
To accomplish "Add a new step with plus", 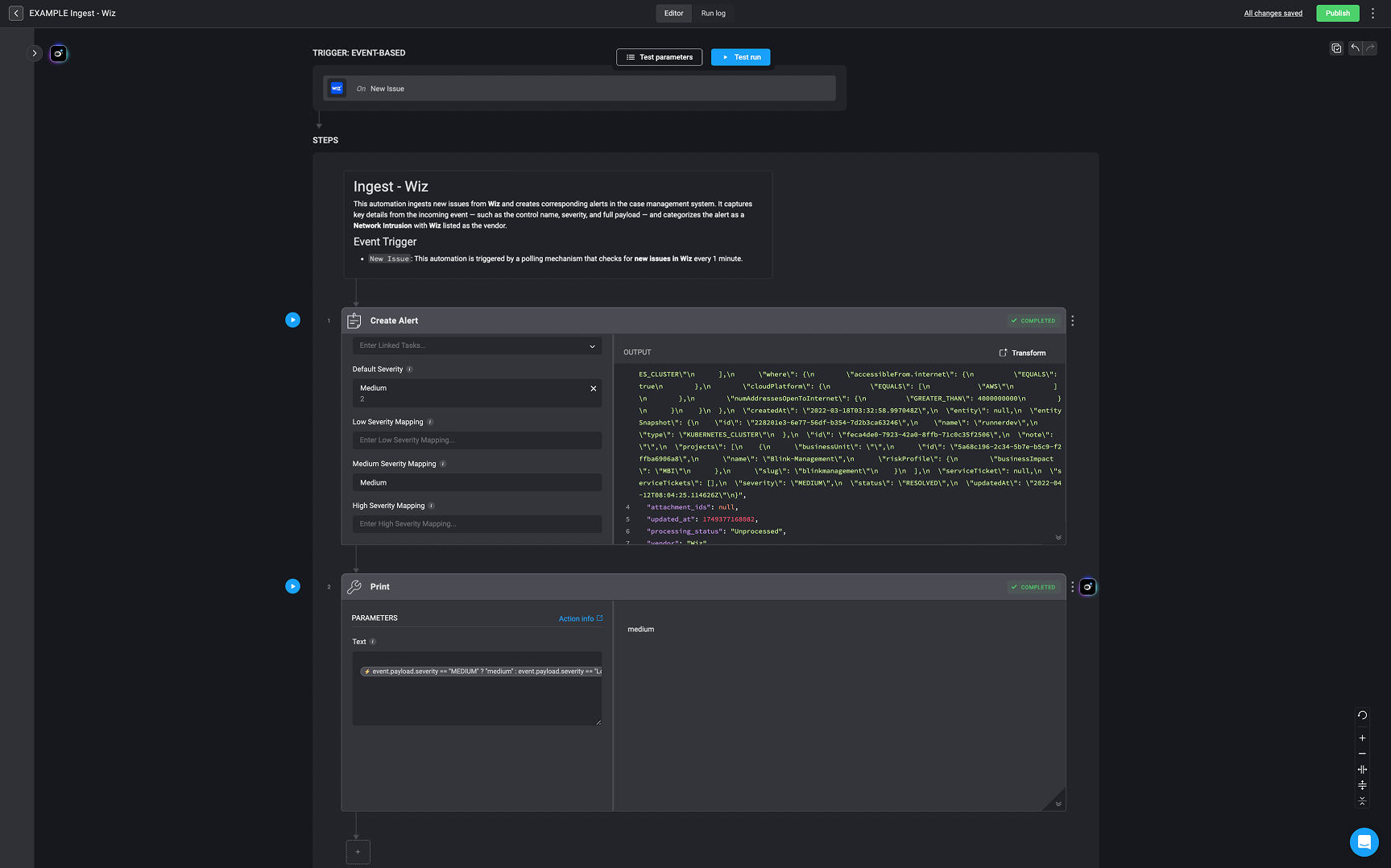I will (x=358, y=852).
